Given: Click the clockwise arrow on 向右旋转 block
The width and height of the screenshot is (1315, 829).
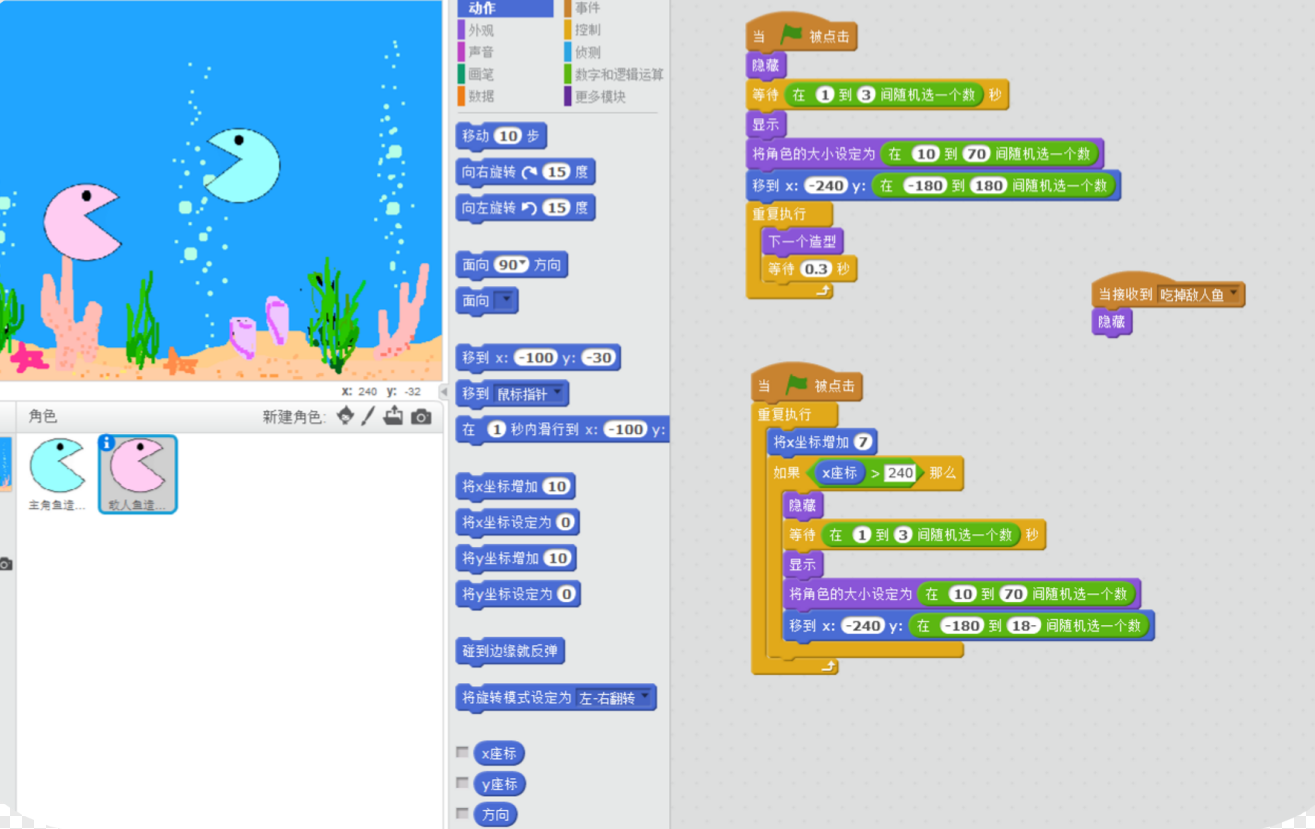Looking at the screenshot, I should point(530,172).
